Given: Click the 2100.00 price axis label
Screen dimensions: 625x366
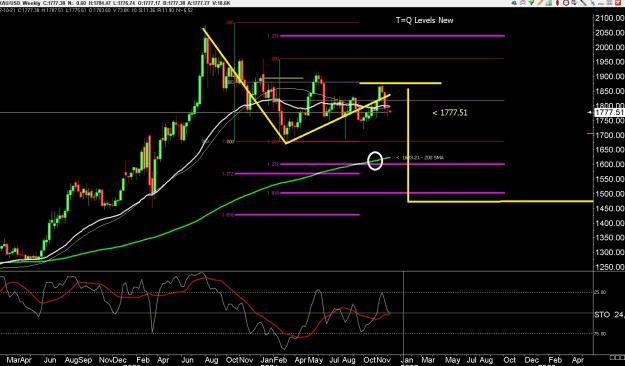Looking at the screenshot, I should point(609,18).
